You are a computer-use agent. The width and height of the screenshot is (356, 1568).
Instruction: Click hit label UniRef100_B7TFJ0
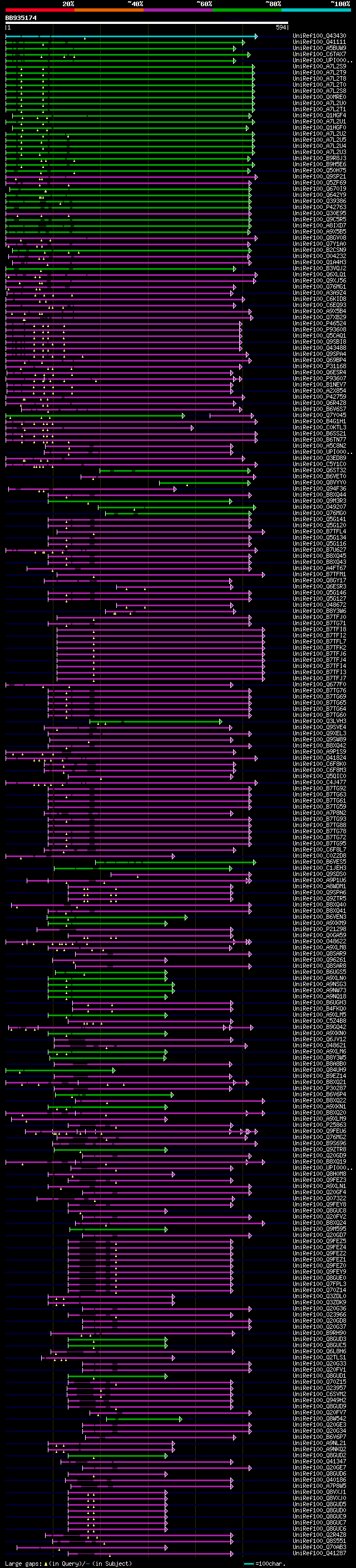[x=319, y=617]
